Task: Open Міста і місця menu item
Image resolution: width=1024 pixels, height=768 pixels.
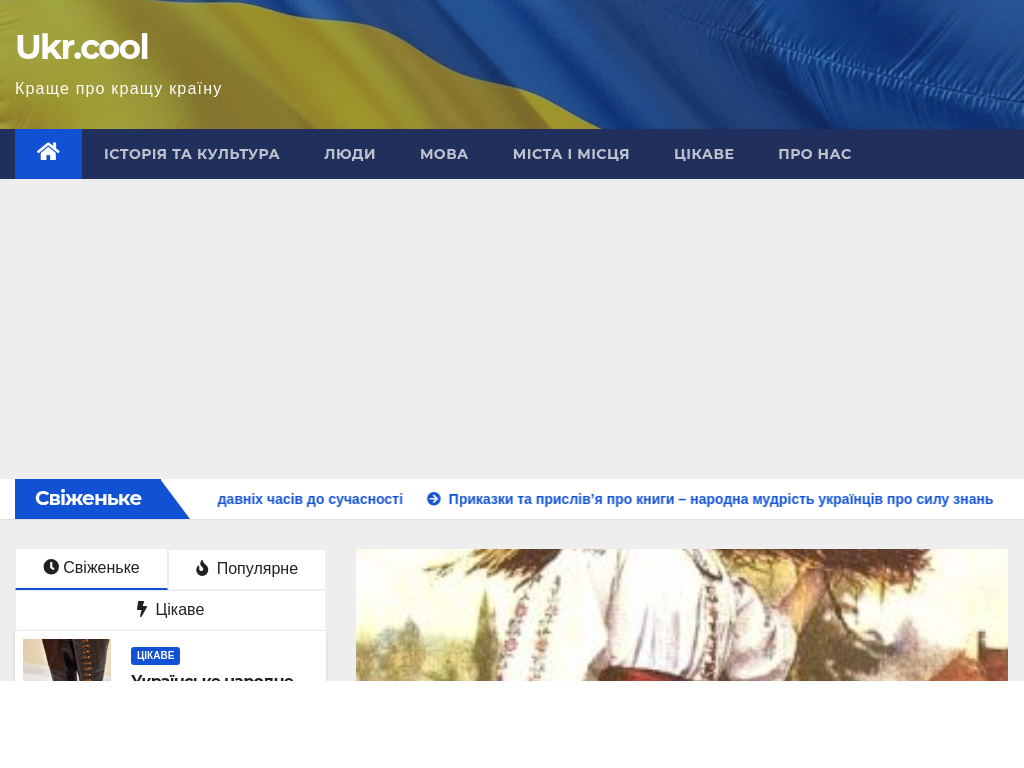Action: (571, 154)
